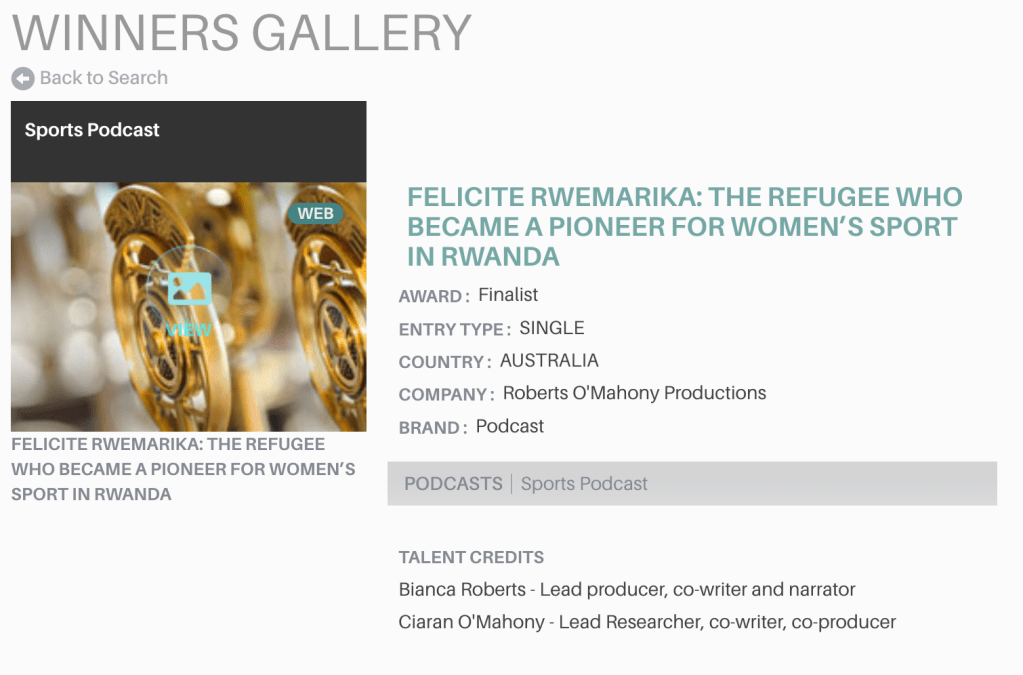Click the SINGLE entry type value

pos(551,328)
